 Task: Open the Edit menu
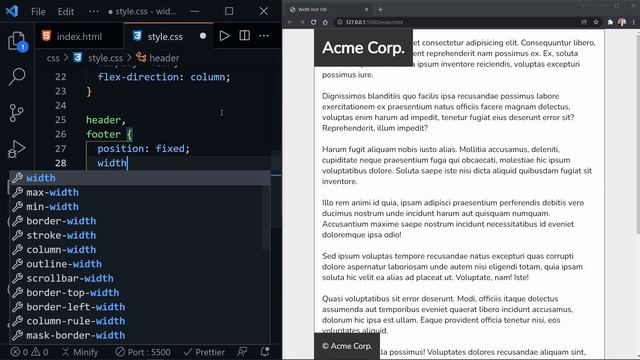(66, 11)
